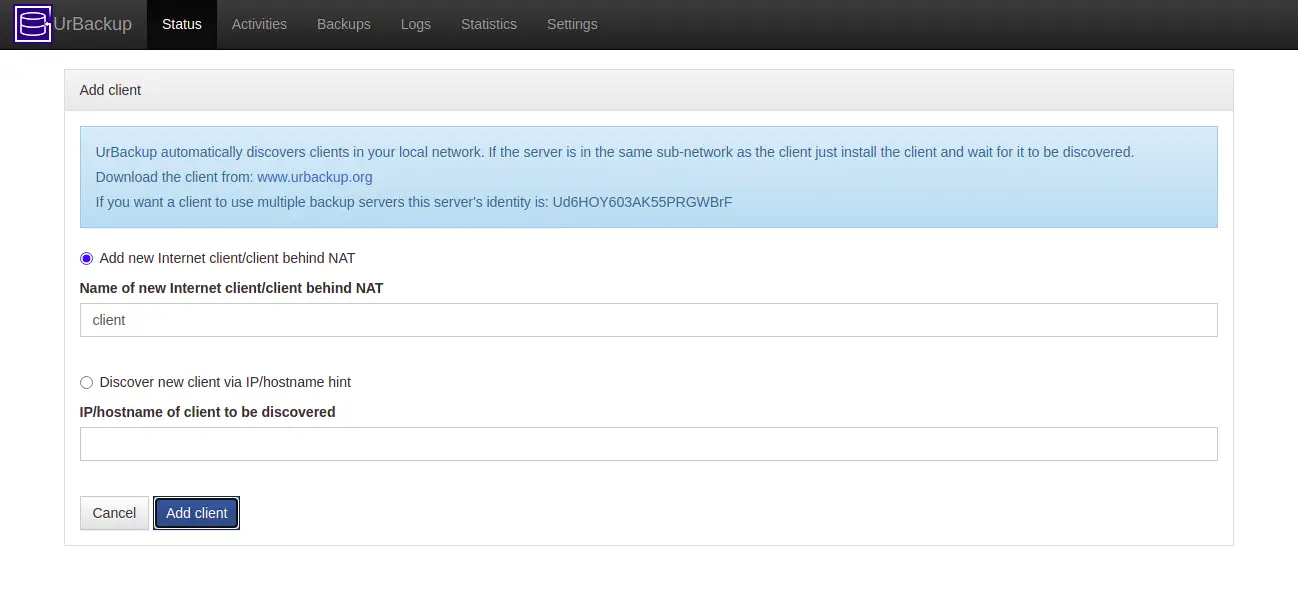Click the server identity Ud6HOY603AK55PRGWBrF text

[x=642, y=202]
